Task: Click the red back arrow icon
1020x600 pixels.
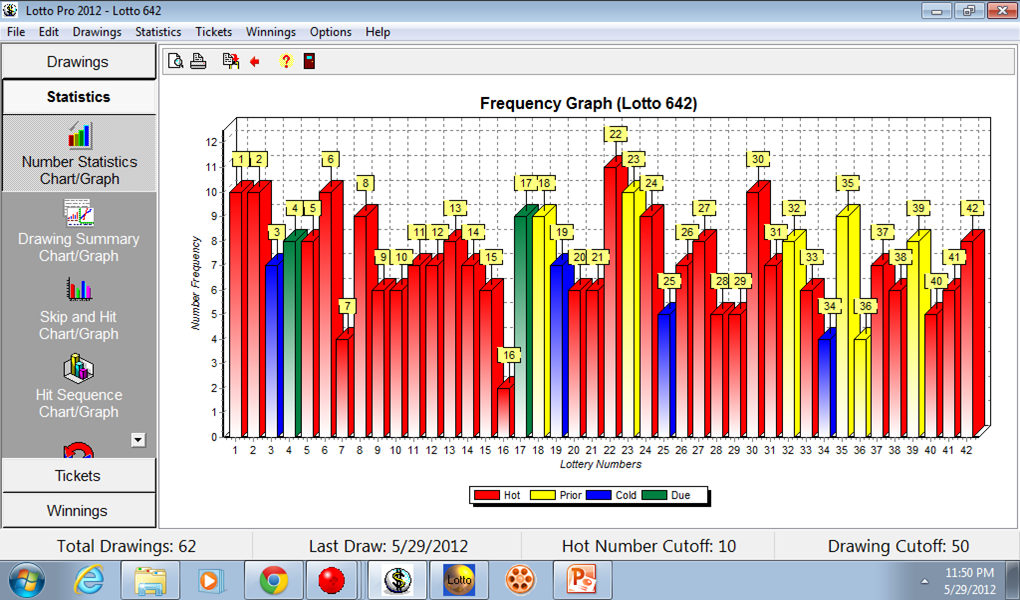Action: click(x=254, y=61)
